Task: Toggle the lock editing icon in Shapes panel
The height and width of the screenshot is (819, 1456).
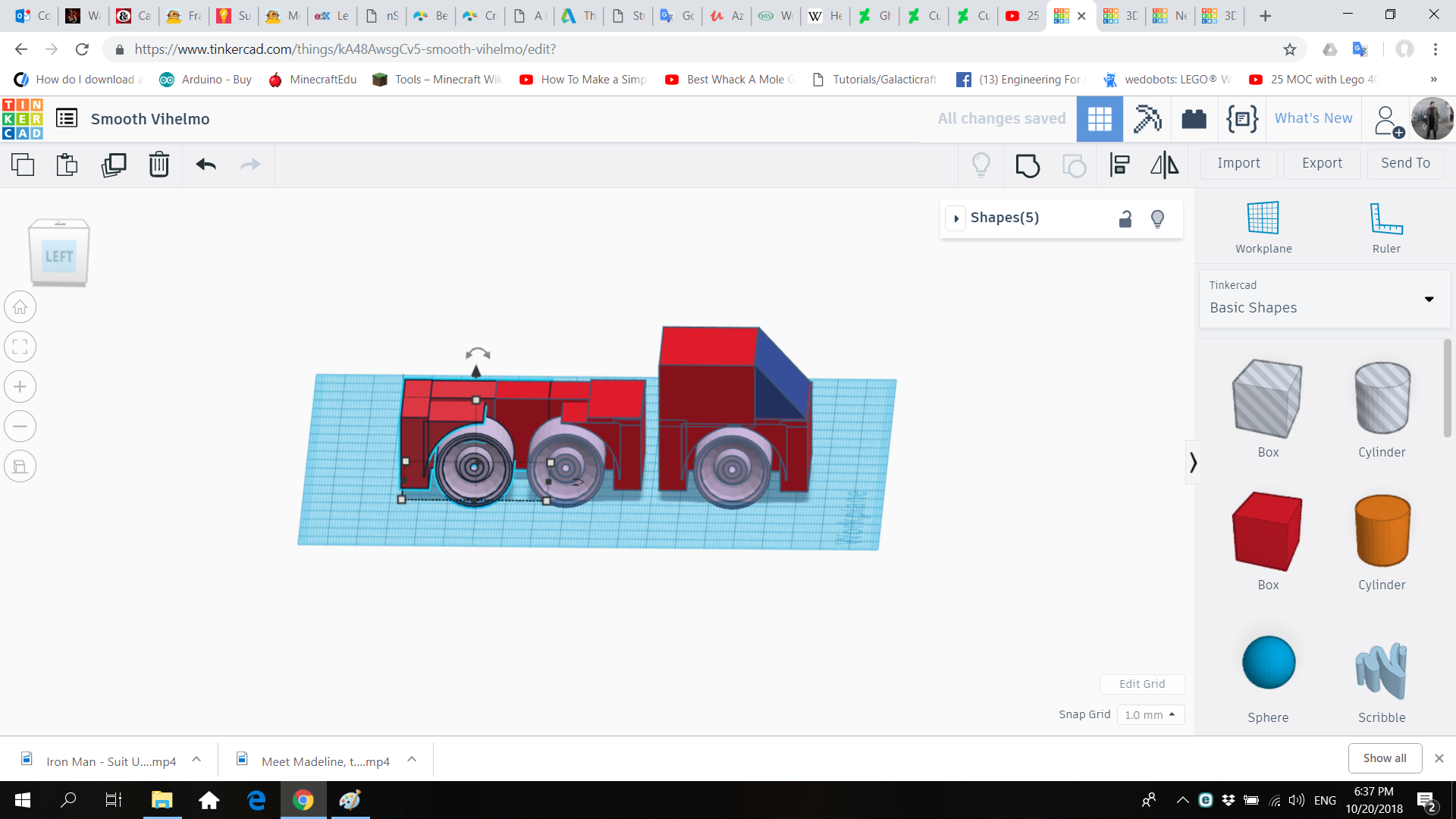Action: pos(1125,219)
